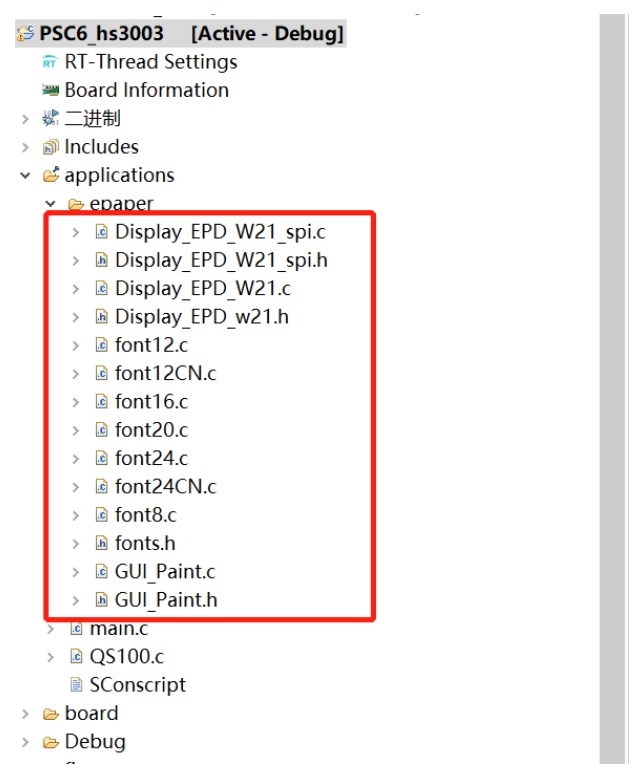Screen dimensions: 637x773
Task: Expand the board folder
Action: 25,714
